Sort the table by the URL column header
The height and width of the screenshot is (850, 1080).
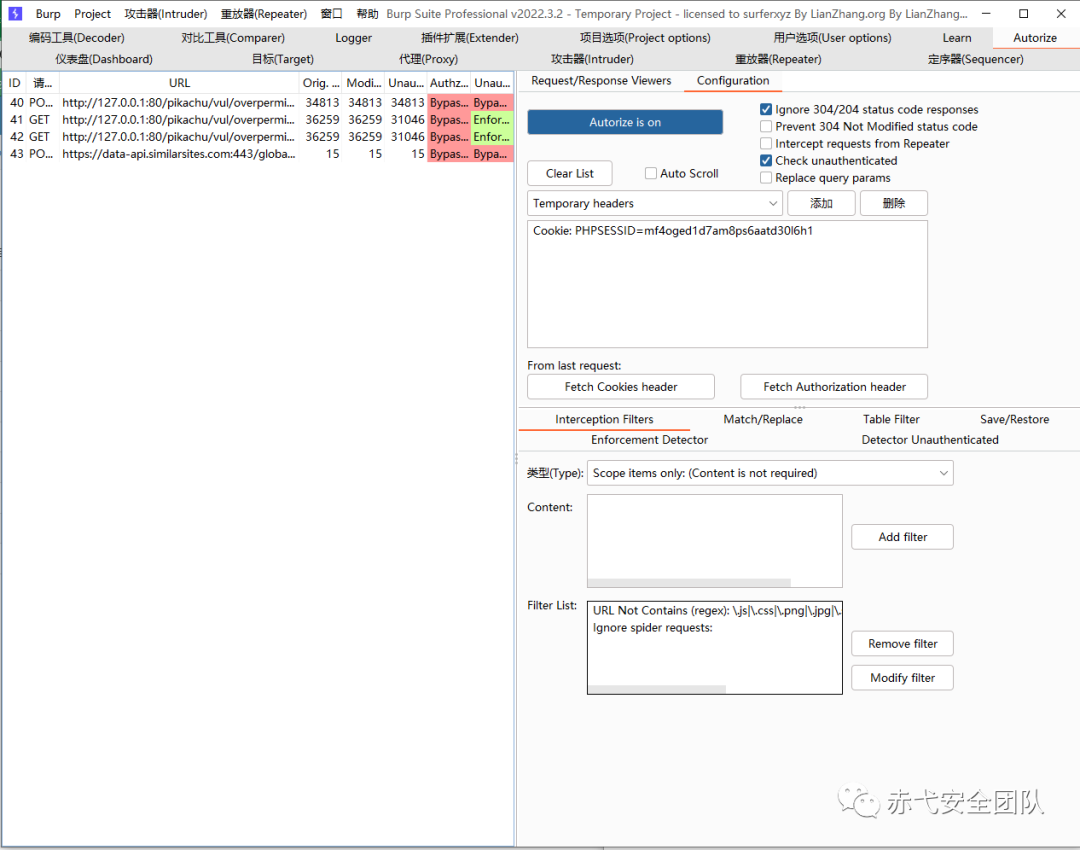179,83
